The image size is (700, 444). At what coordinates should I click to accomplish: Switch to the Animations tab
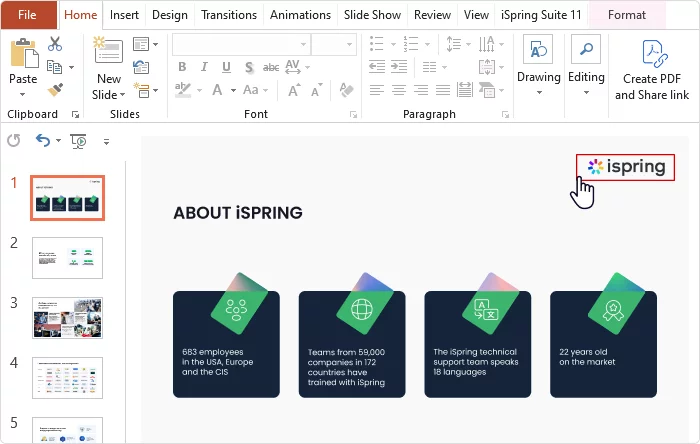[300, 15]
